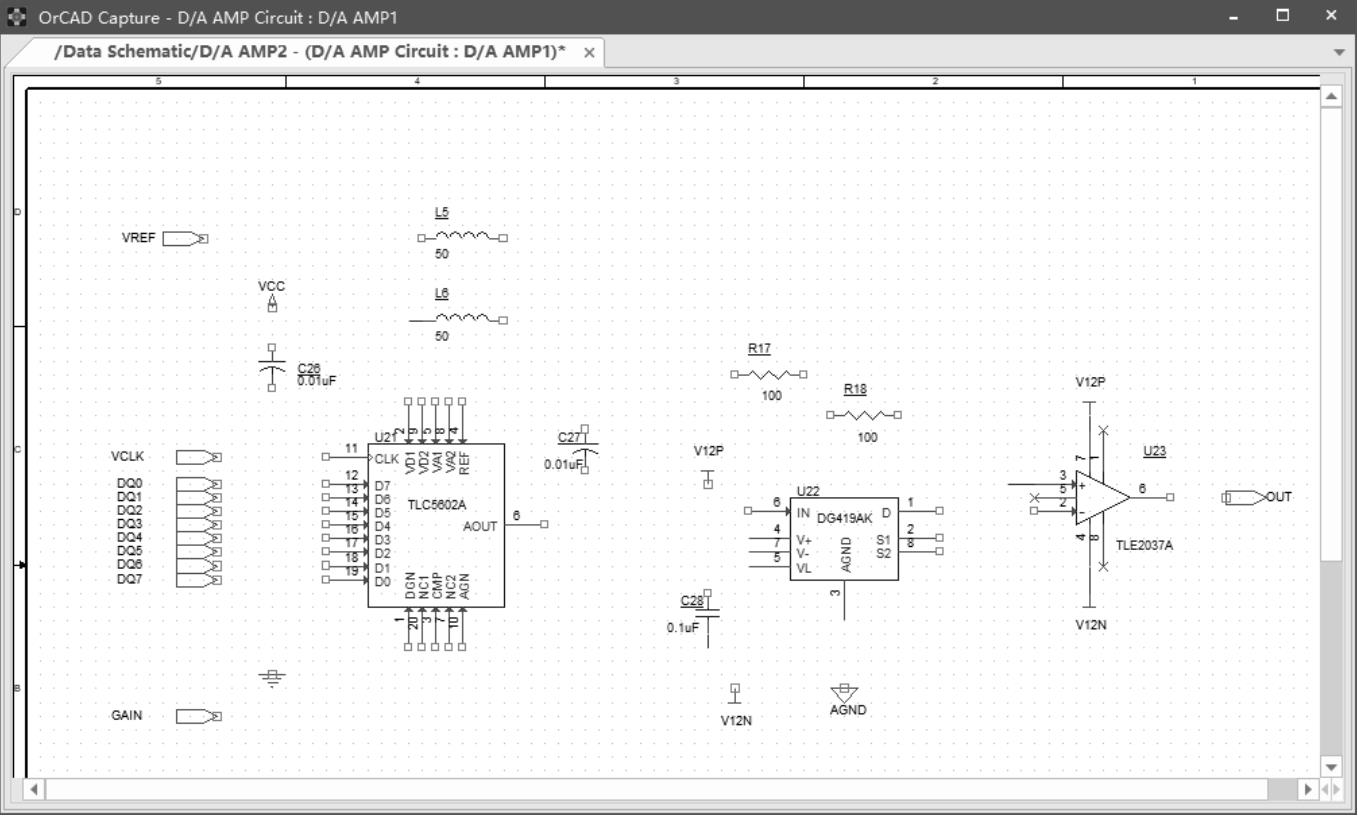This screenshot has height=816, width=1358.
Task: Click the vertical scrollbar up arrow
Action: (1331, 96)
